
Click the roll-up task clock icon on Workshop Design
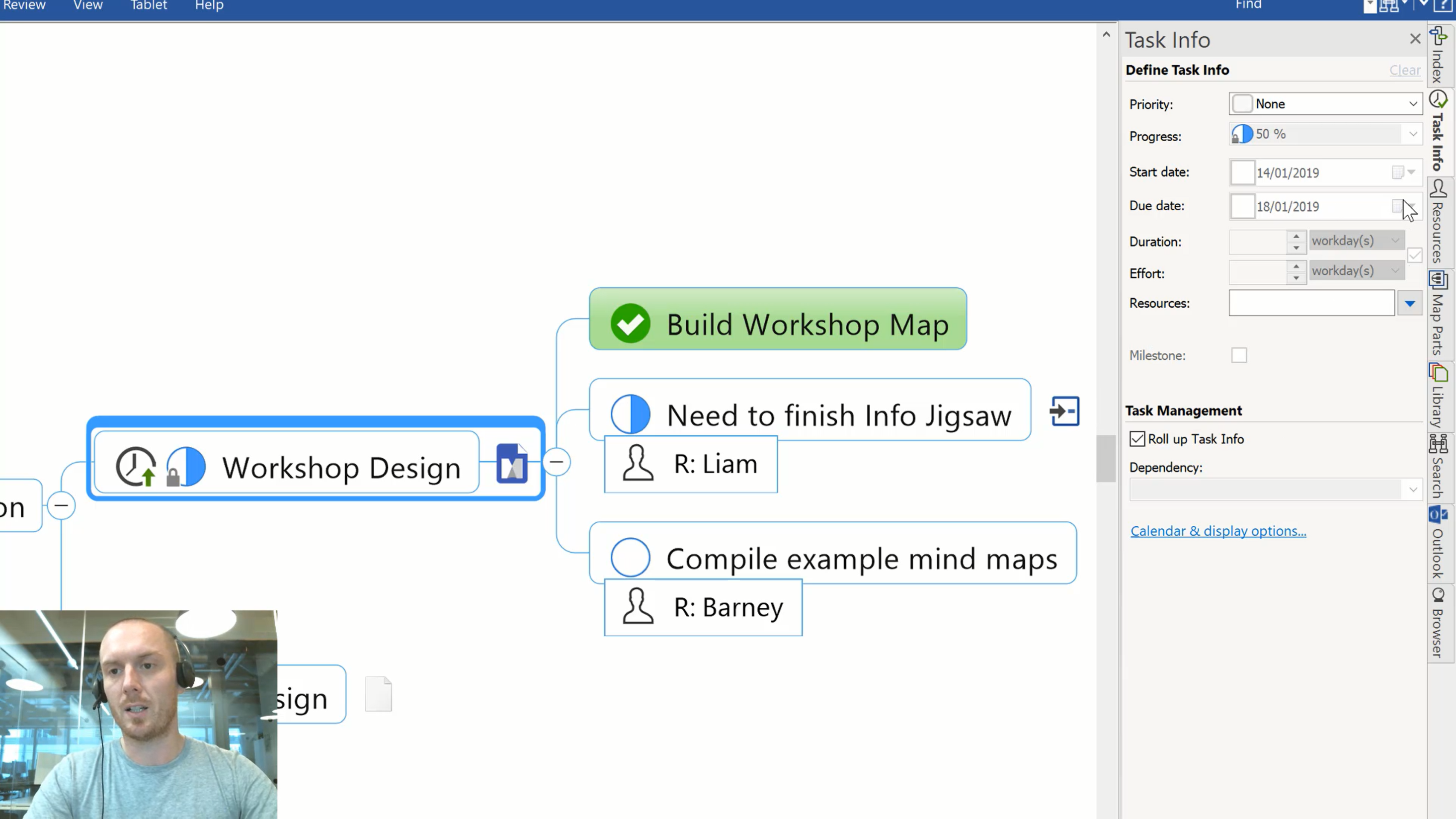pos(136,466)
